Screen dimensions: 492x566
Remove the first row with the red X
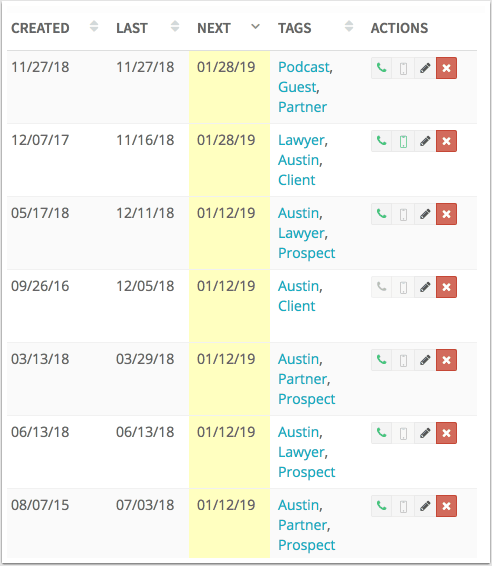click(447, 68)
